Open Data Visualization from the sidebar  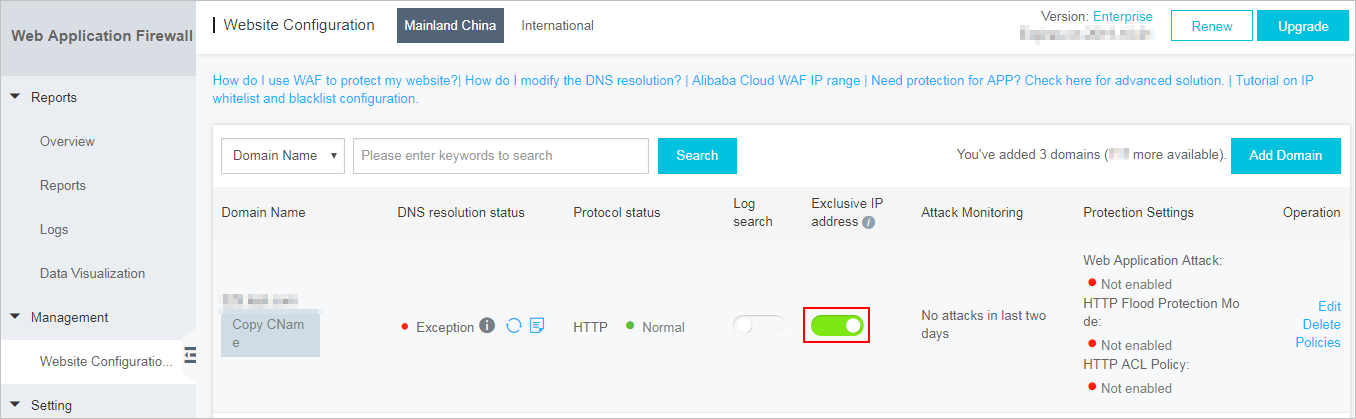point(92,274)
